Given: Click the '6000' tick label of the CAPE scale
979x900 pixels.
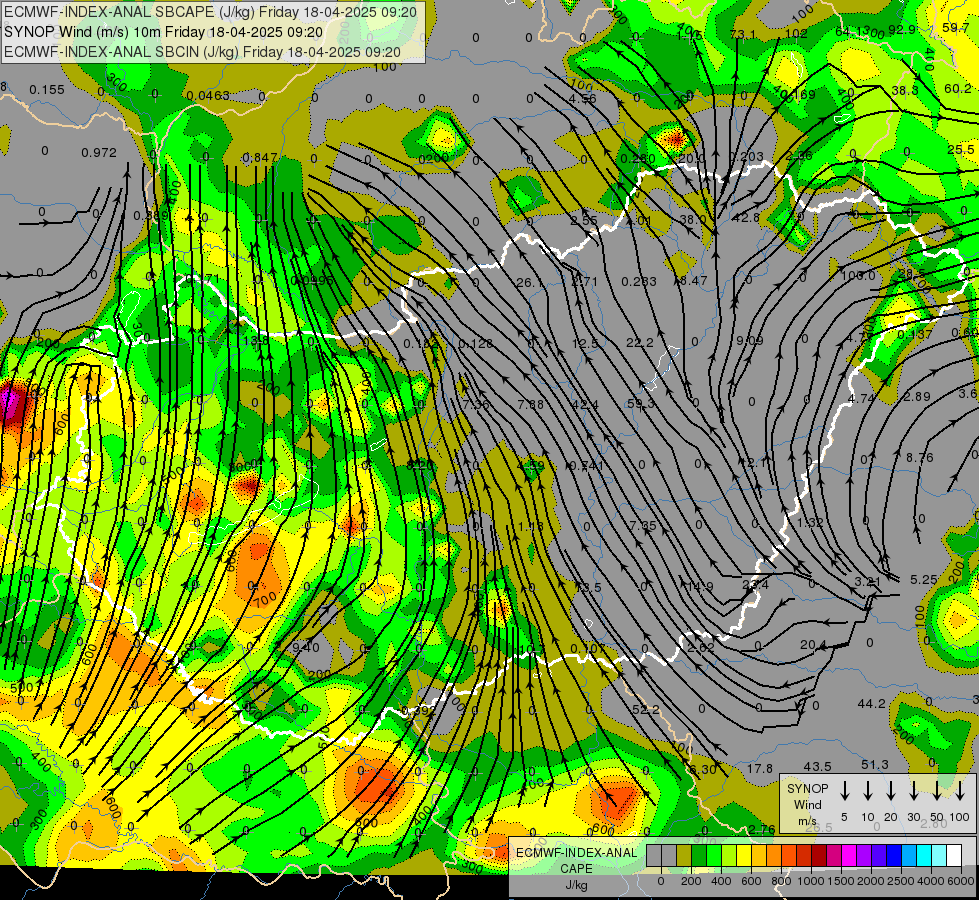Looking at the screenshot, I should [961, 881].
